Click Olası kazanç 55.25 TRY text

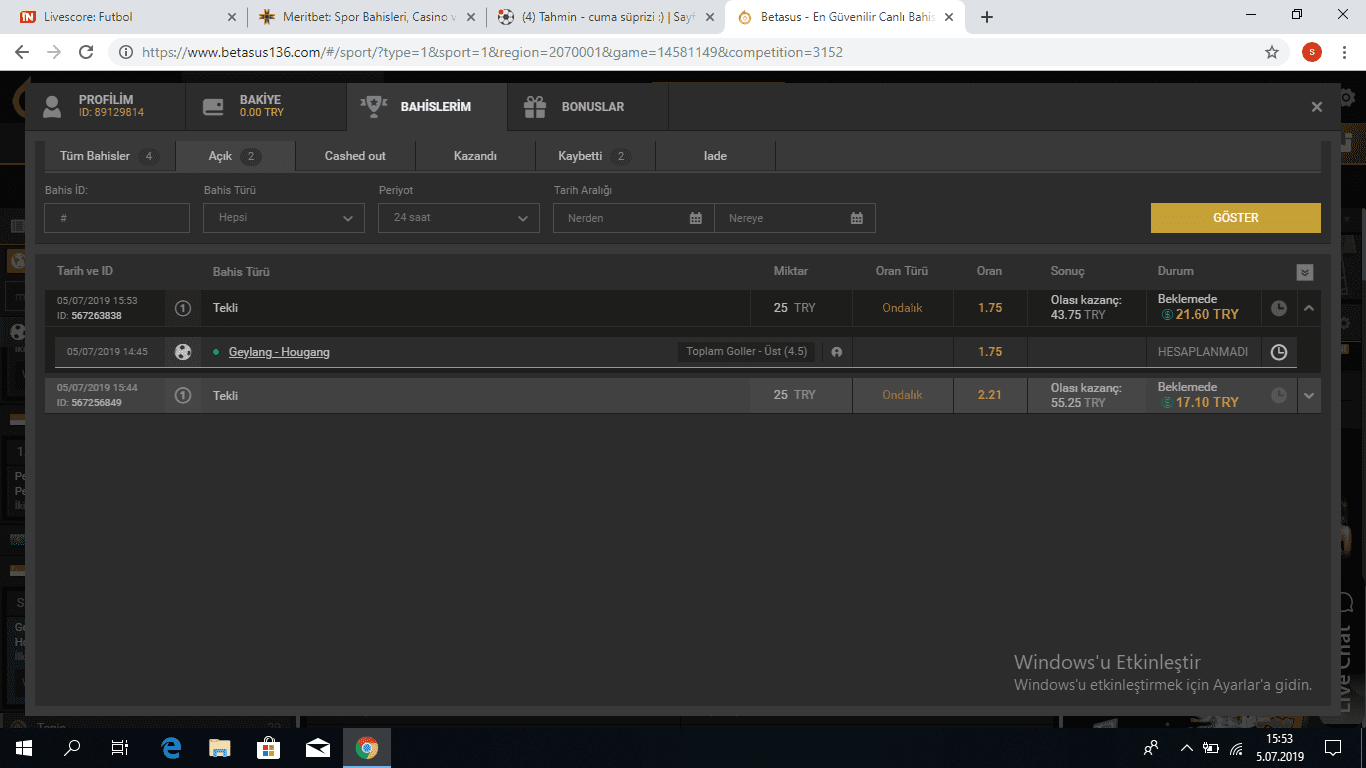pyautogui.click(x=1086, y=395)
